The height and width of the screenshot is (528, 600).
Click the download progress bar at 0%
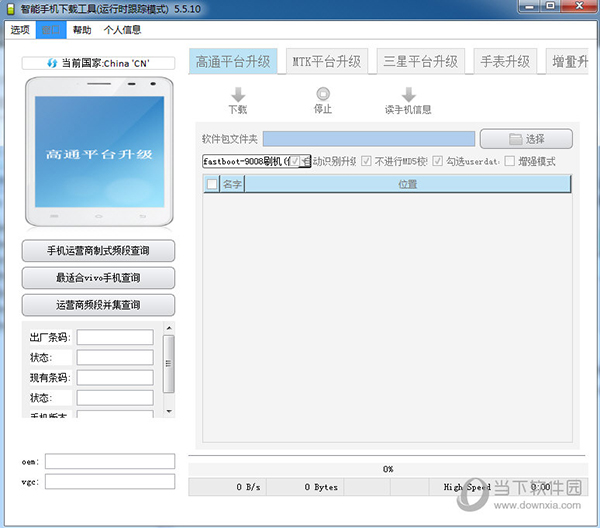(x=387, y=468)
